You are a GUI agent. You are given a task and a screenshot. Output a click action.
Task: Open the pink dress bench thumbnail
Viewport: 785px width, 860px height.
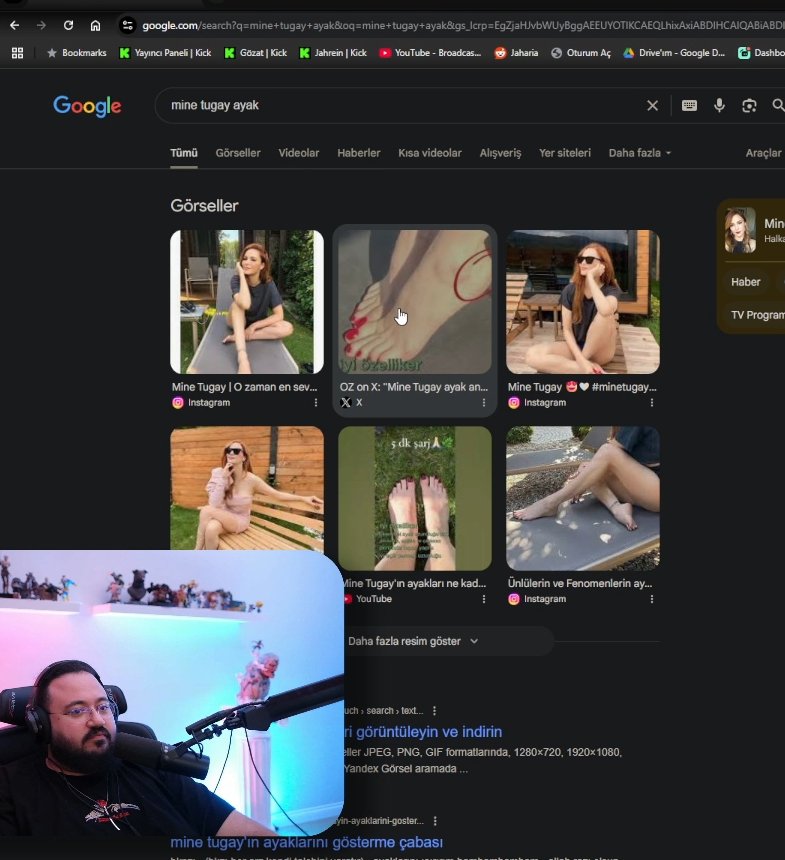click(x=247, y=488)
